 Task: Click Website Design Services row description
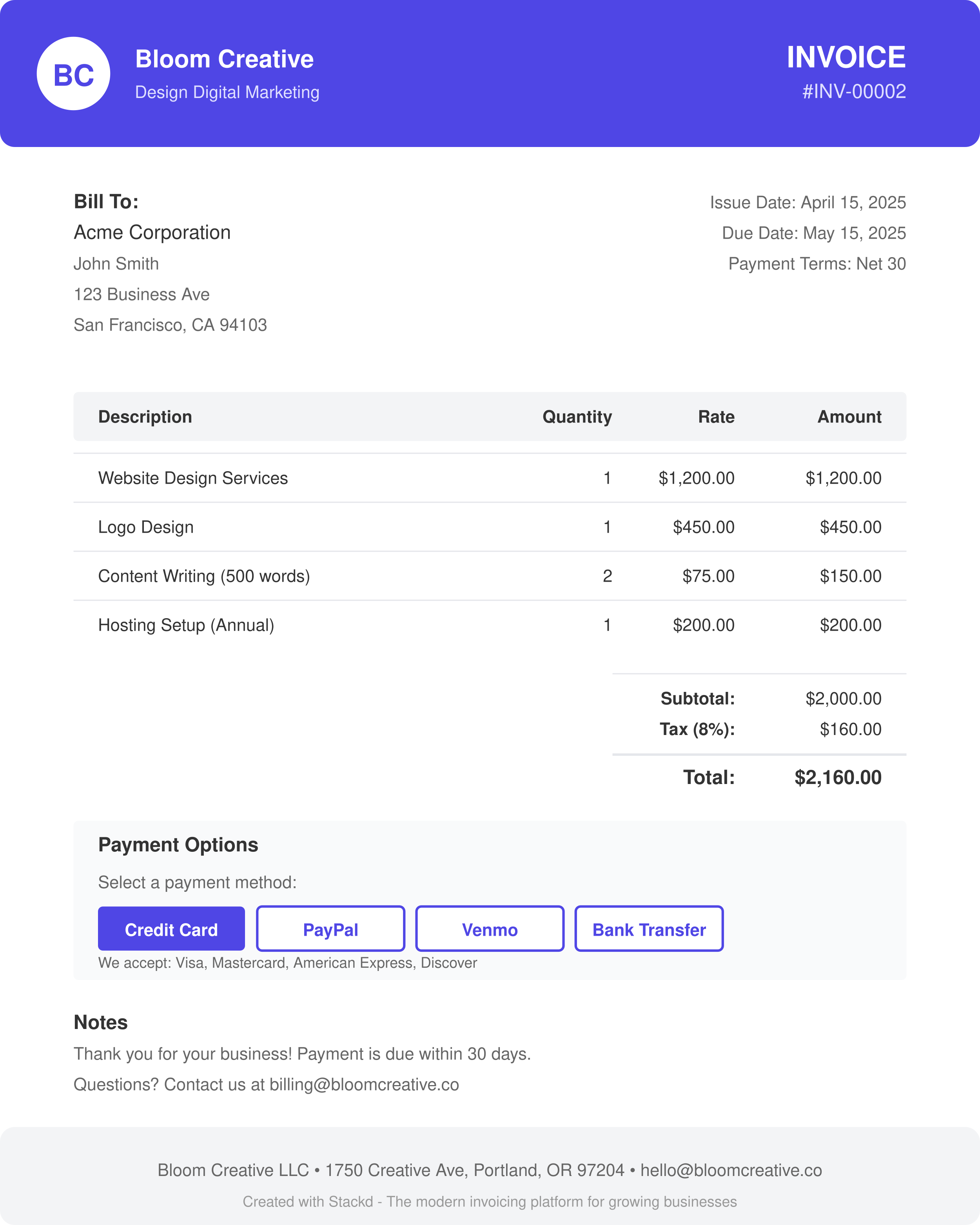[x=193, y=478]
